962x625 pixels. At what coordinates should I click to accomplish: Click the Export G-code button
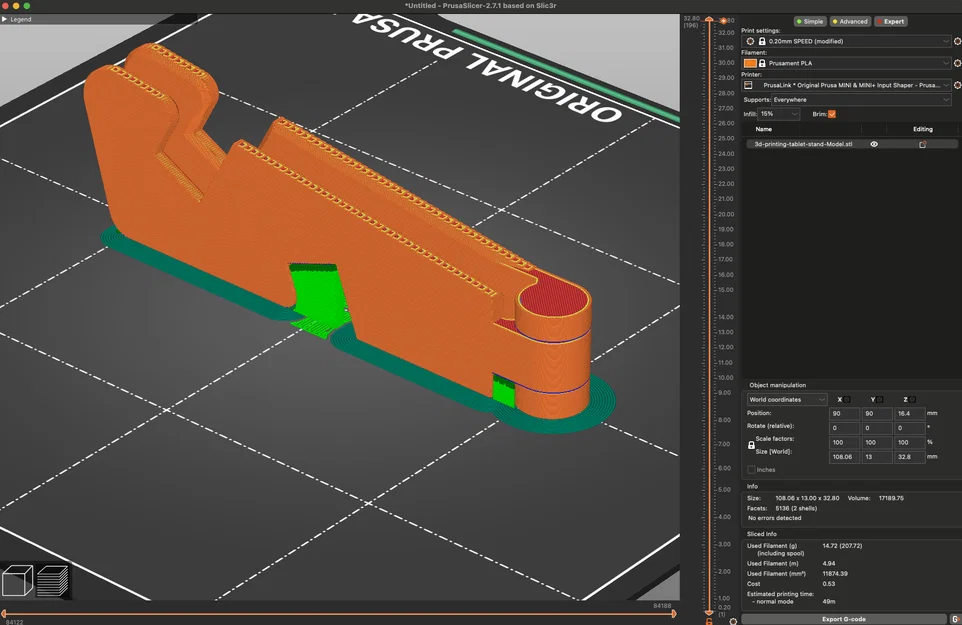846,619
